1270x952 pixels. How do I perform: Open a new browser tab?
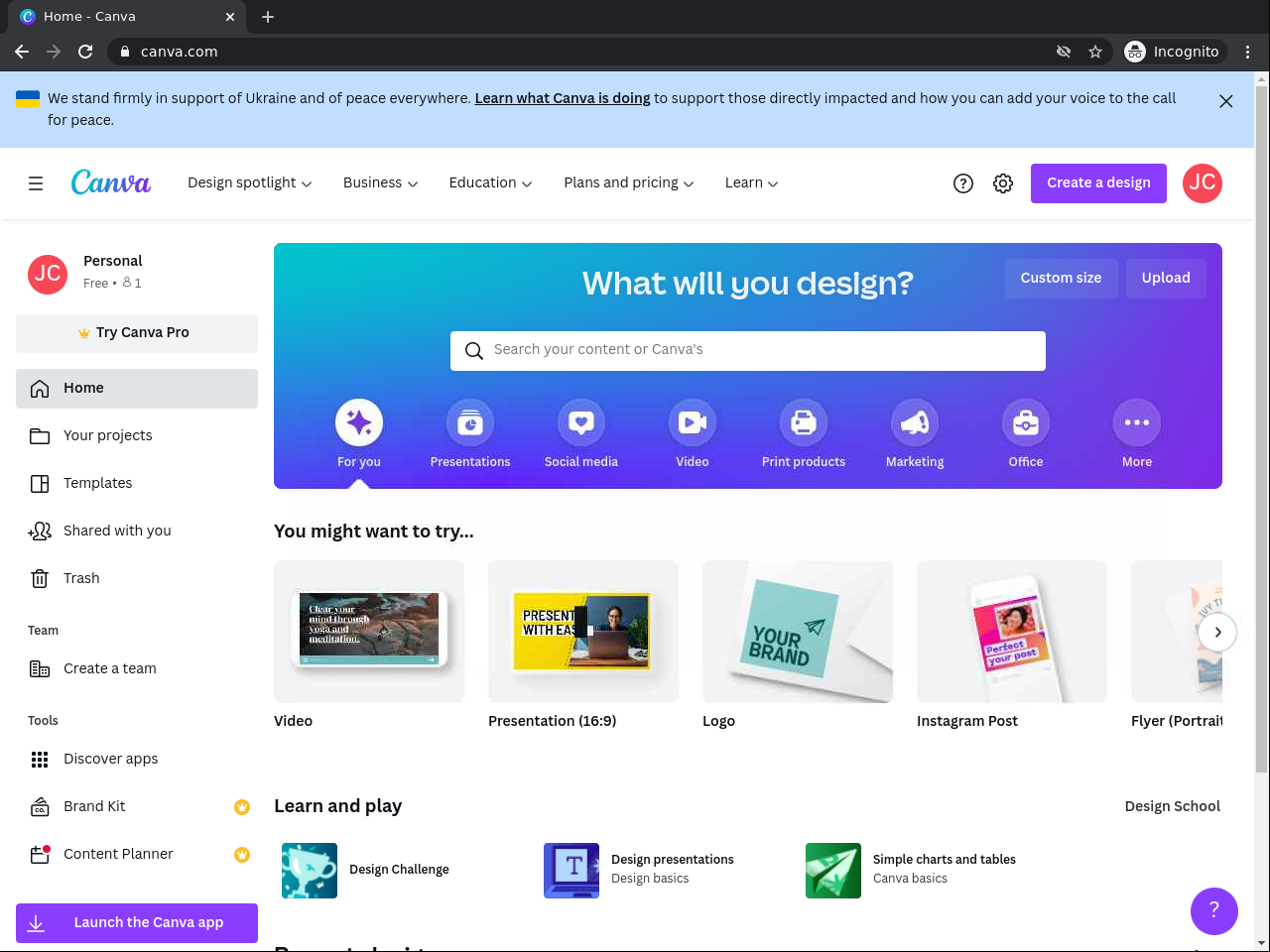pos(268,17)
